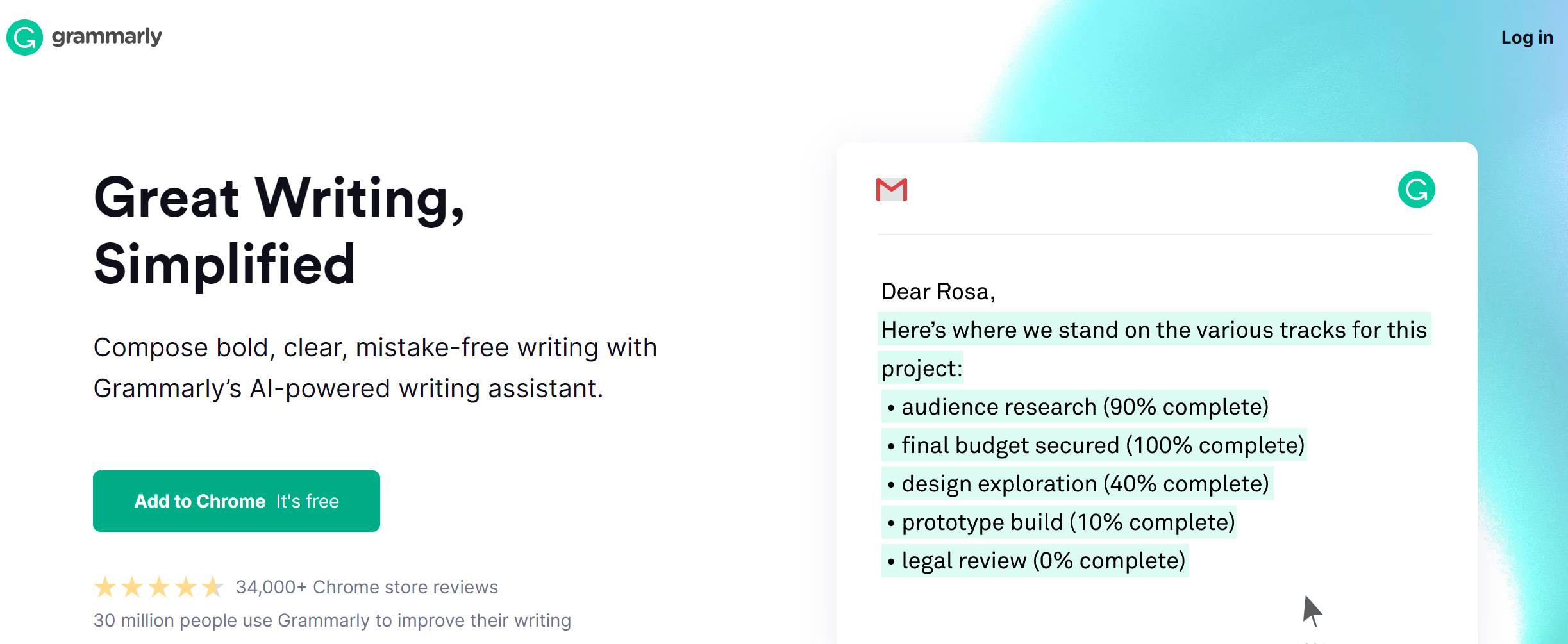Select the audience research bullet line
Screen dimensions: 1568x644
[x=1076, y=407]
